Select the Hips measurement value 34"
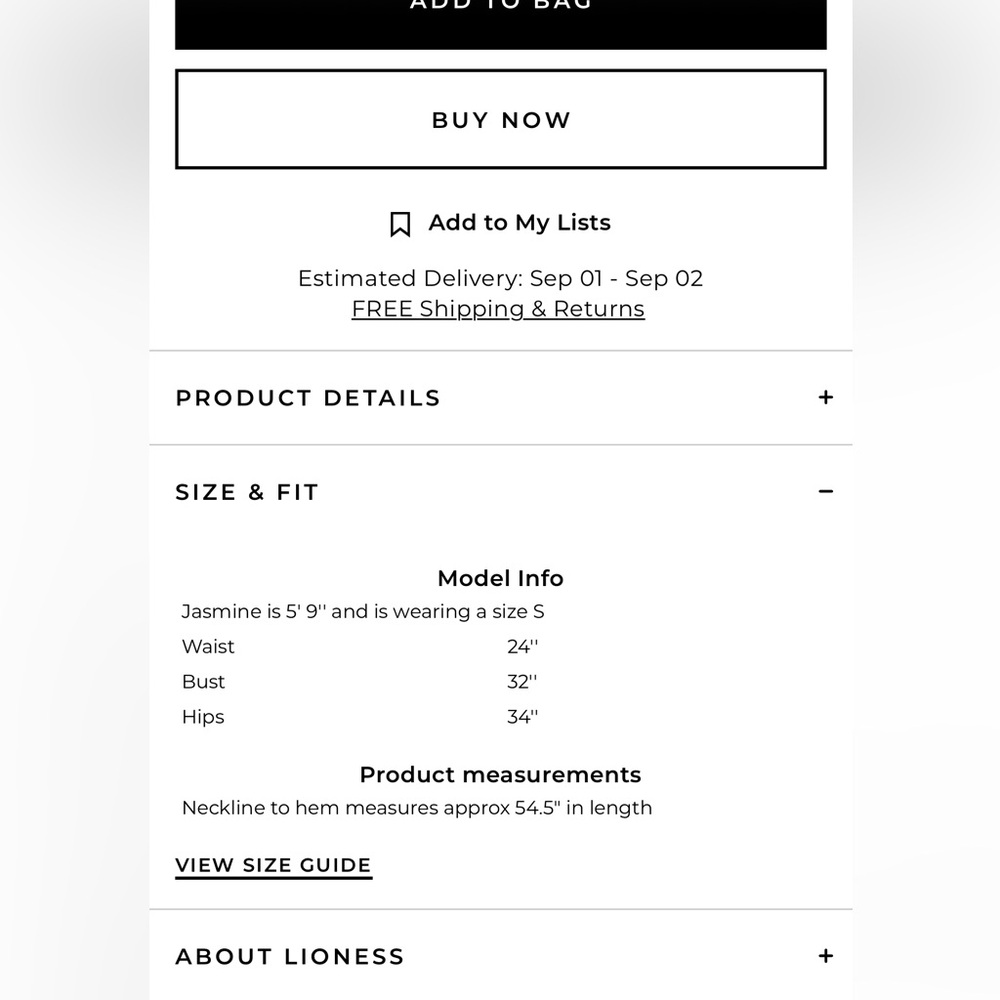Image resolution: width=1000 pixels, height=1000 pixels. [522, 717]
